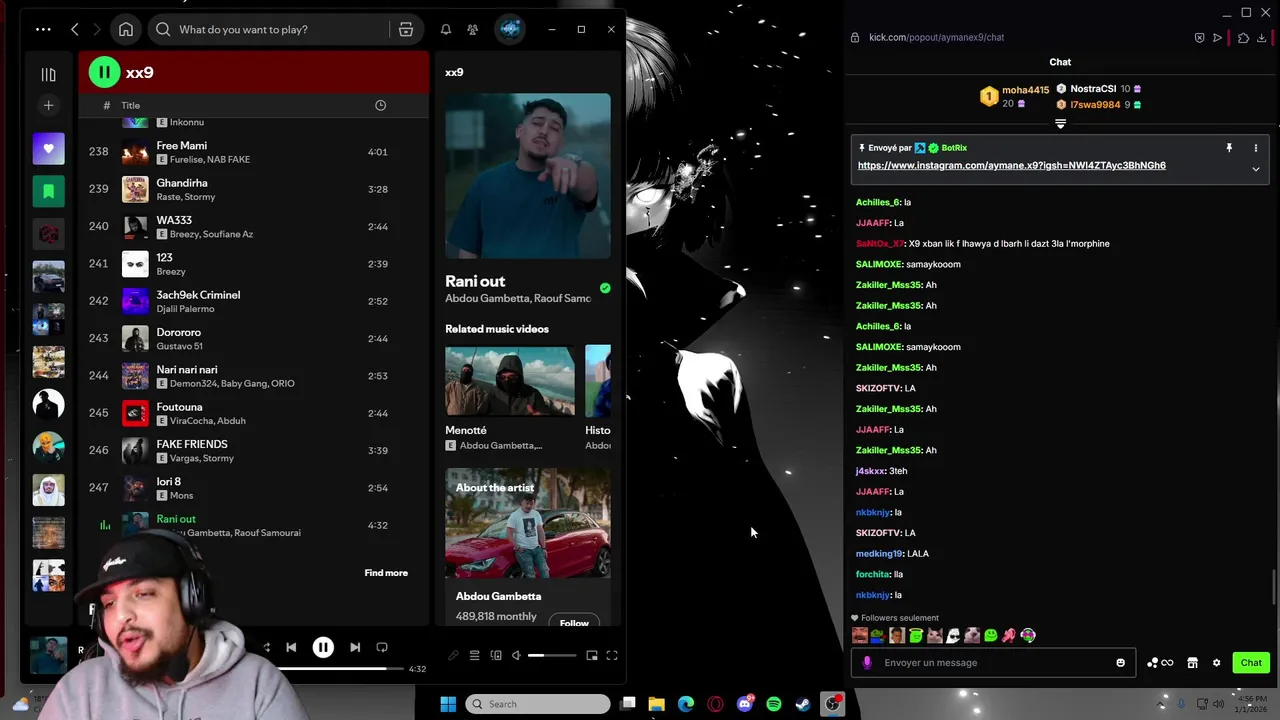Open Kick chat settings gear
The width and height of the screenshot is (1280, 720).
click(x=1216, y=663)
